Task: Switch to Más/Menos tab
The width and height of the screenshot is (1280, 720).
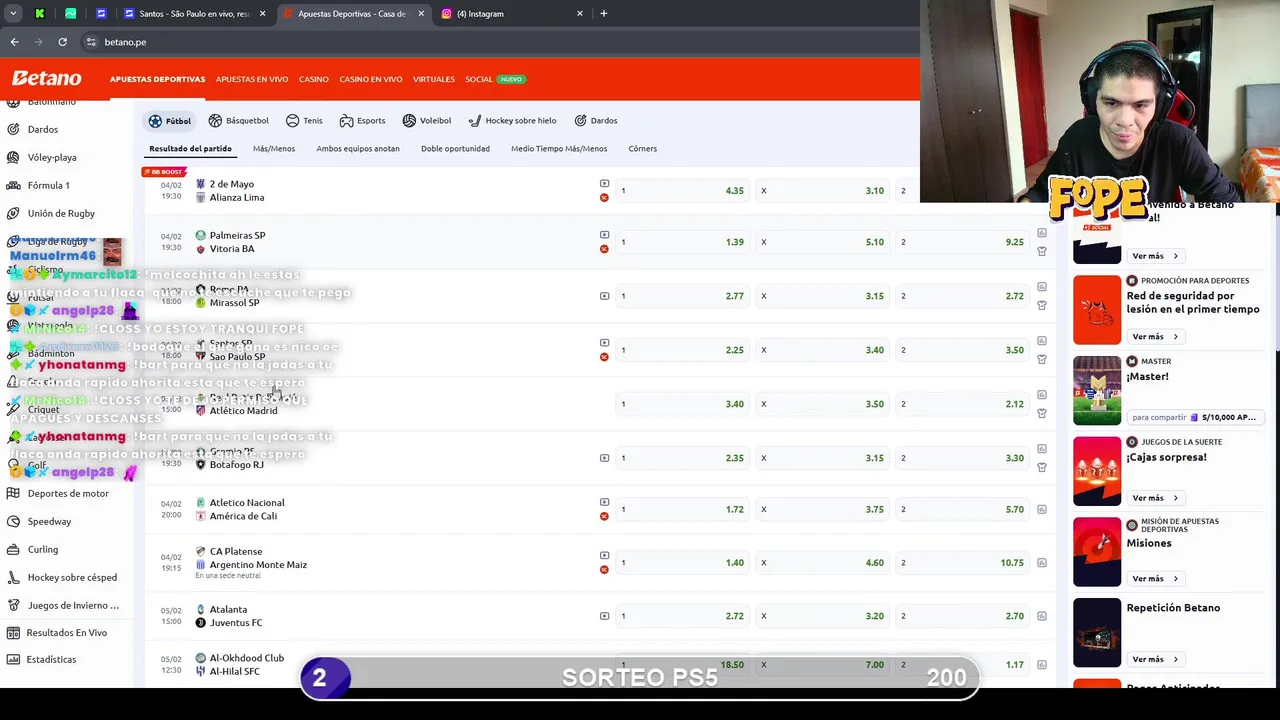Action: click(x=274, y=148)
